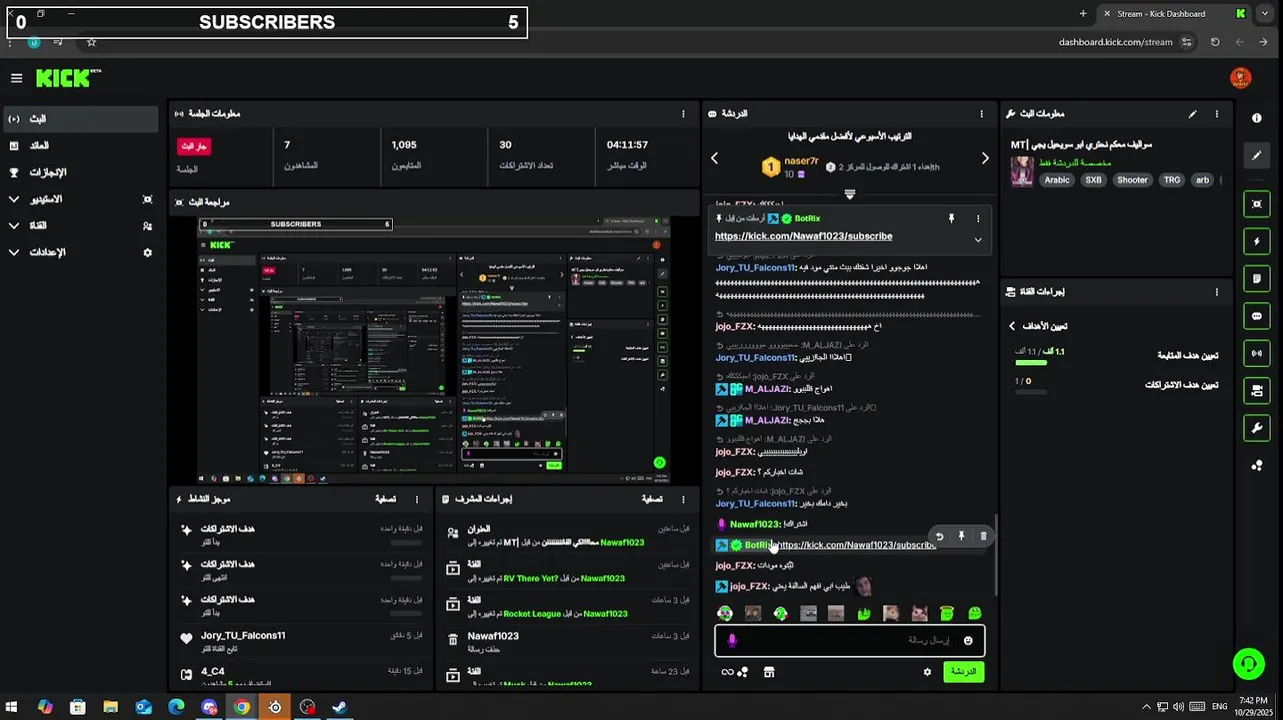This screenshot has height=720, width=1283.
Task: Reload the page in browser toolbar
Action: pos(1215,42)
